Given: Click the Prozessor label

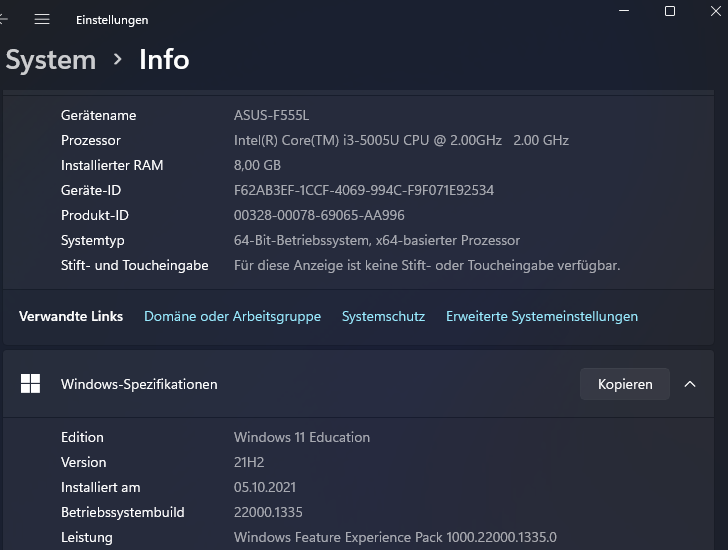Looking at the screenshot, I should 91,140.
